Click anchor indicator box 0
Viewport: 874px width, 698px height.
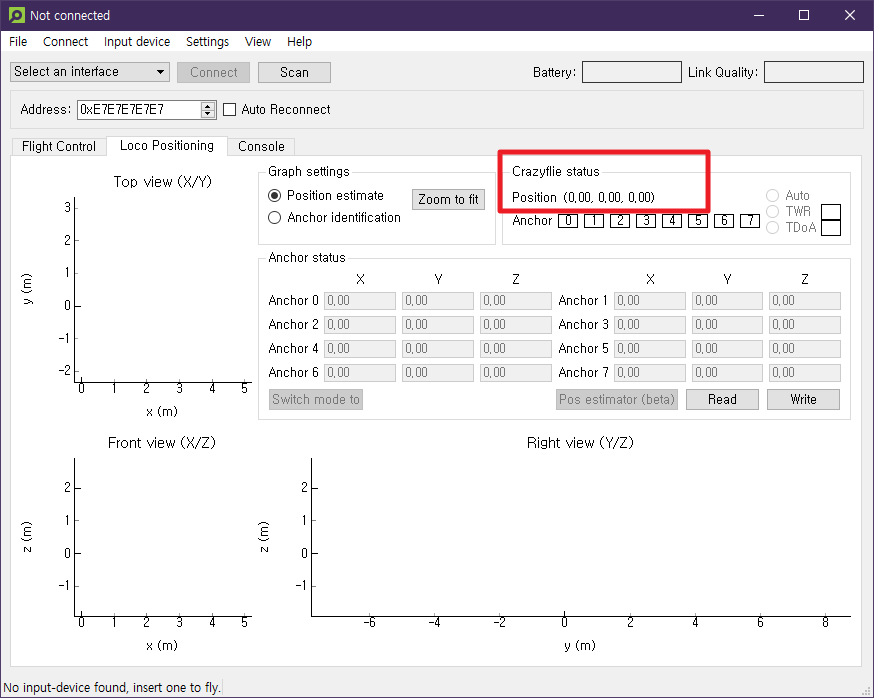coord(567,221)
